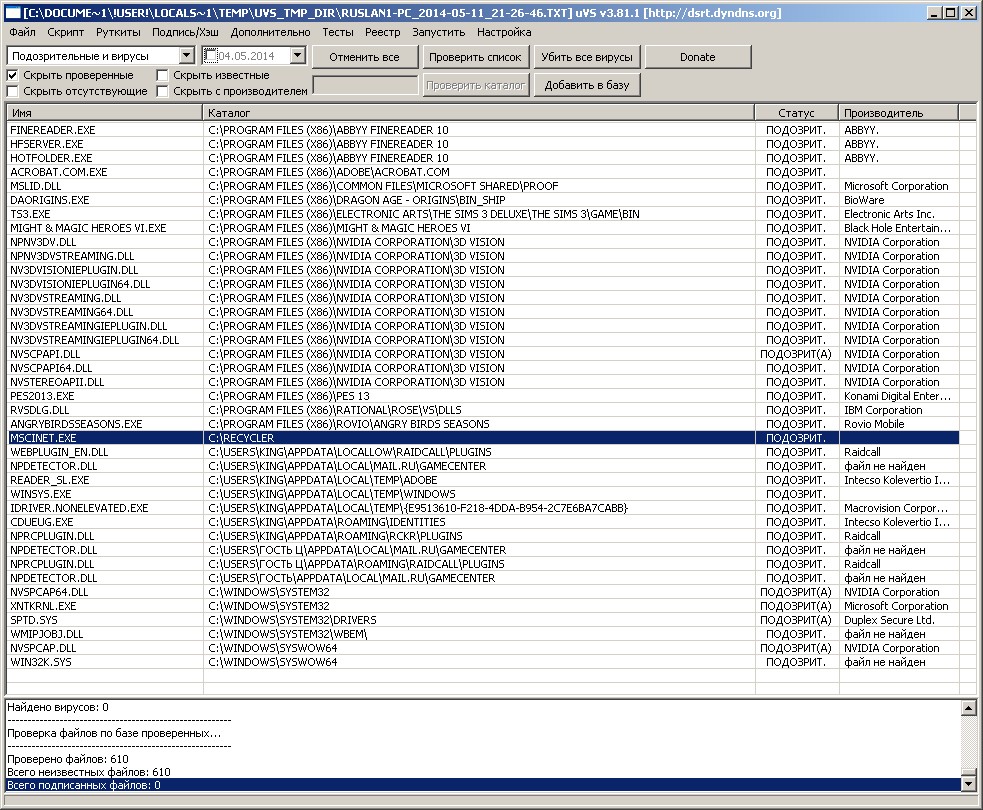The image size is (983, 810).
Task: Open the Настройка menu
Action: click(504, 32)
